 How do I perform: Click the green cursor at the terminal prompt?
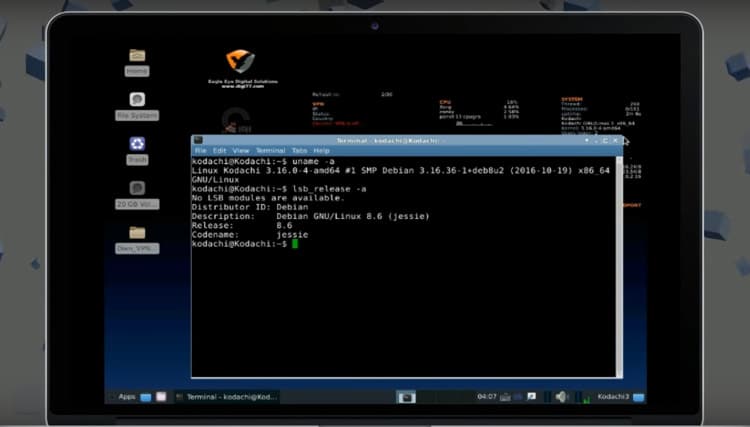(295, 244)
